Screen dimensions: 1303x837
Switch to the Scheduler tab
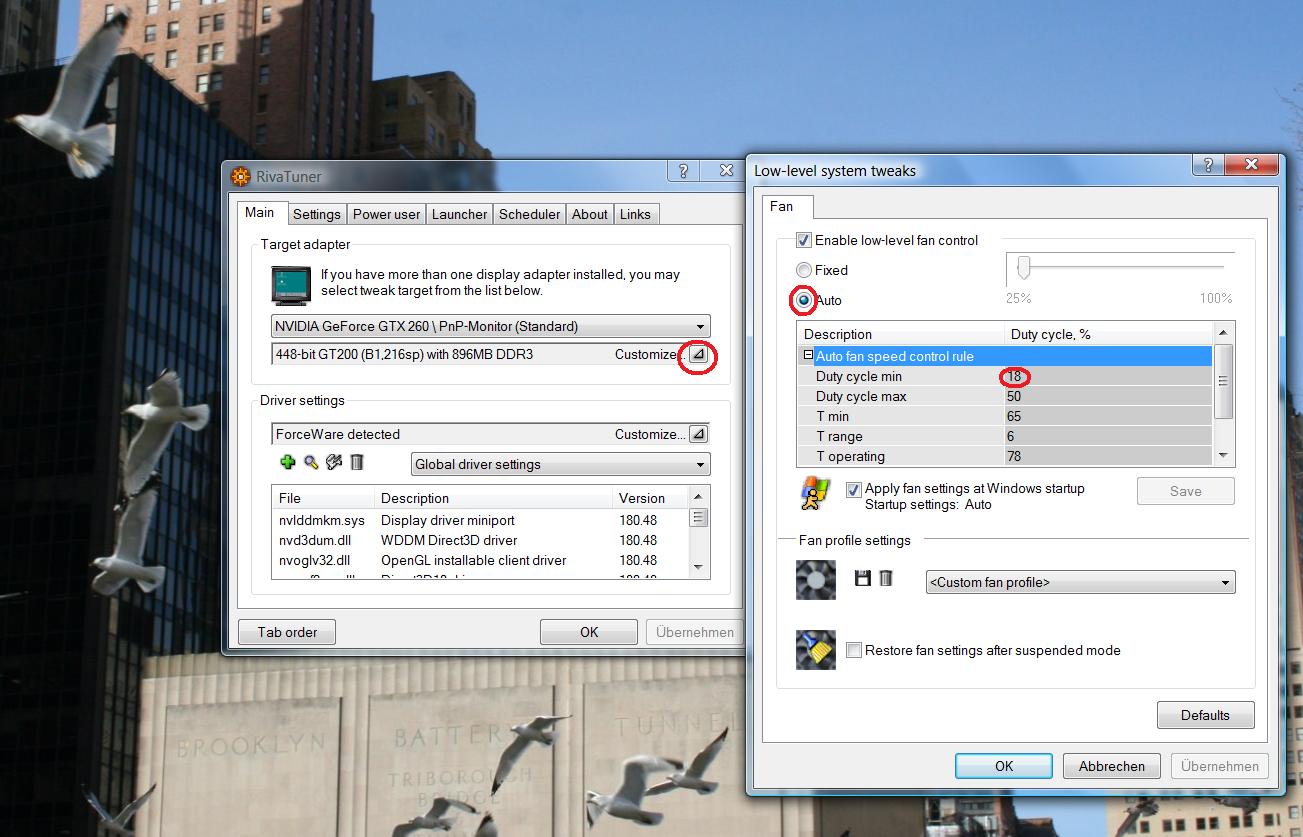(530, 214)
